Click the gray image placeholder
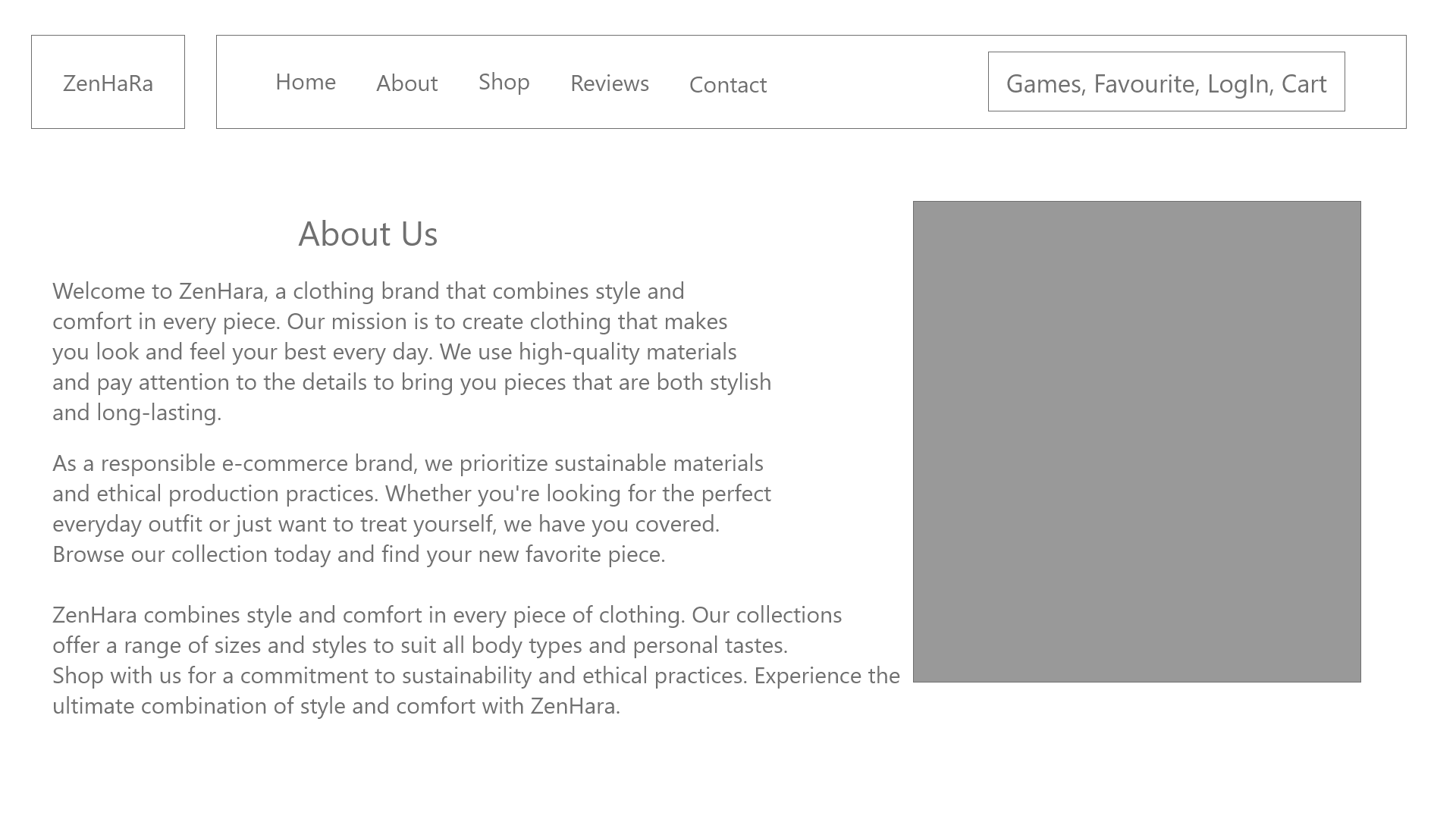This screenshot has width=1456, height=819. point(1137,440)
